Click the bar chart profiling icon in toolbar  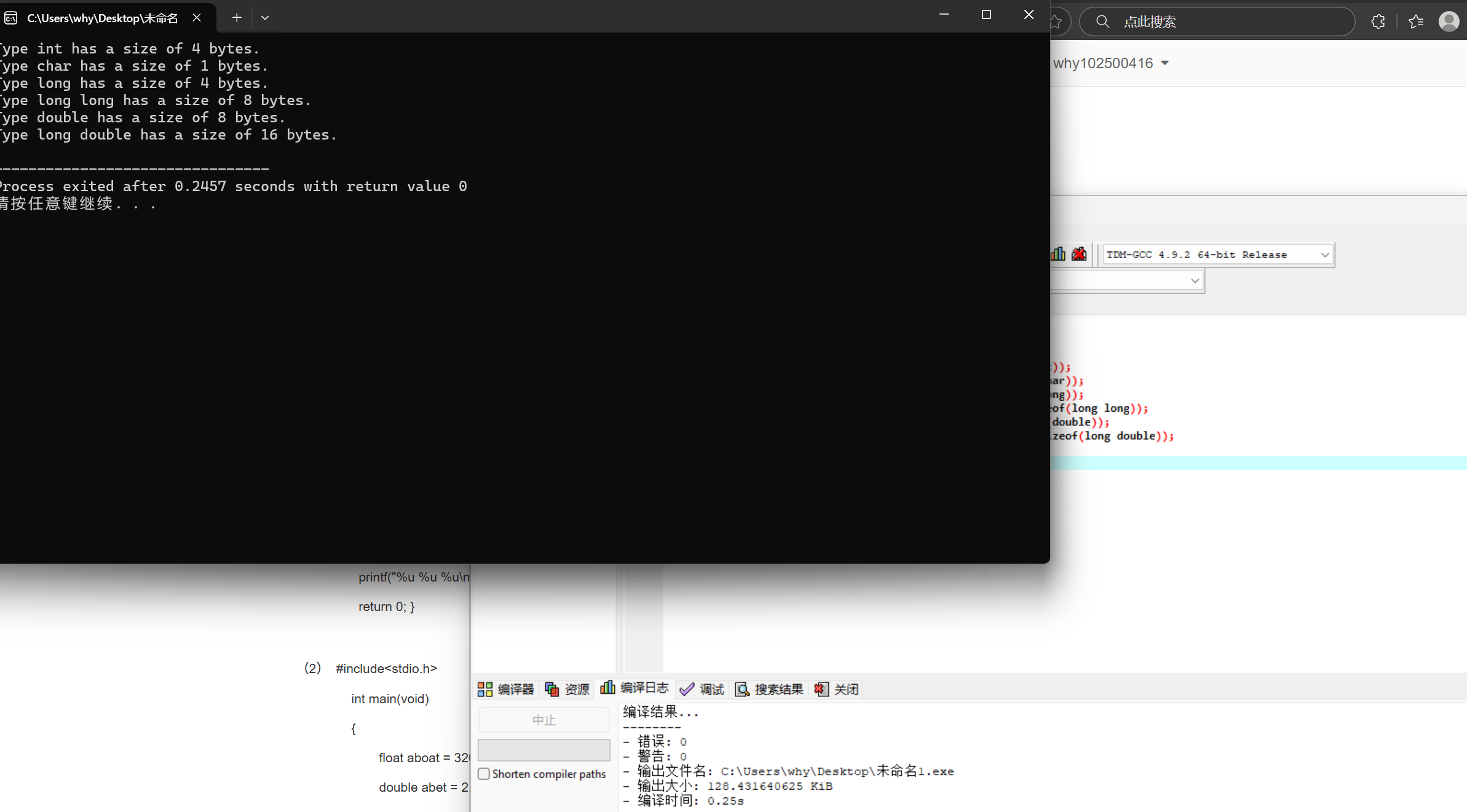[x=1058, y=254]
